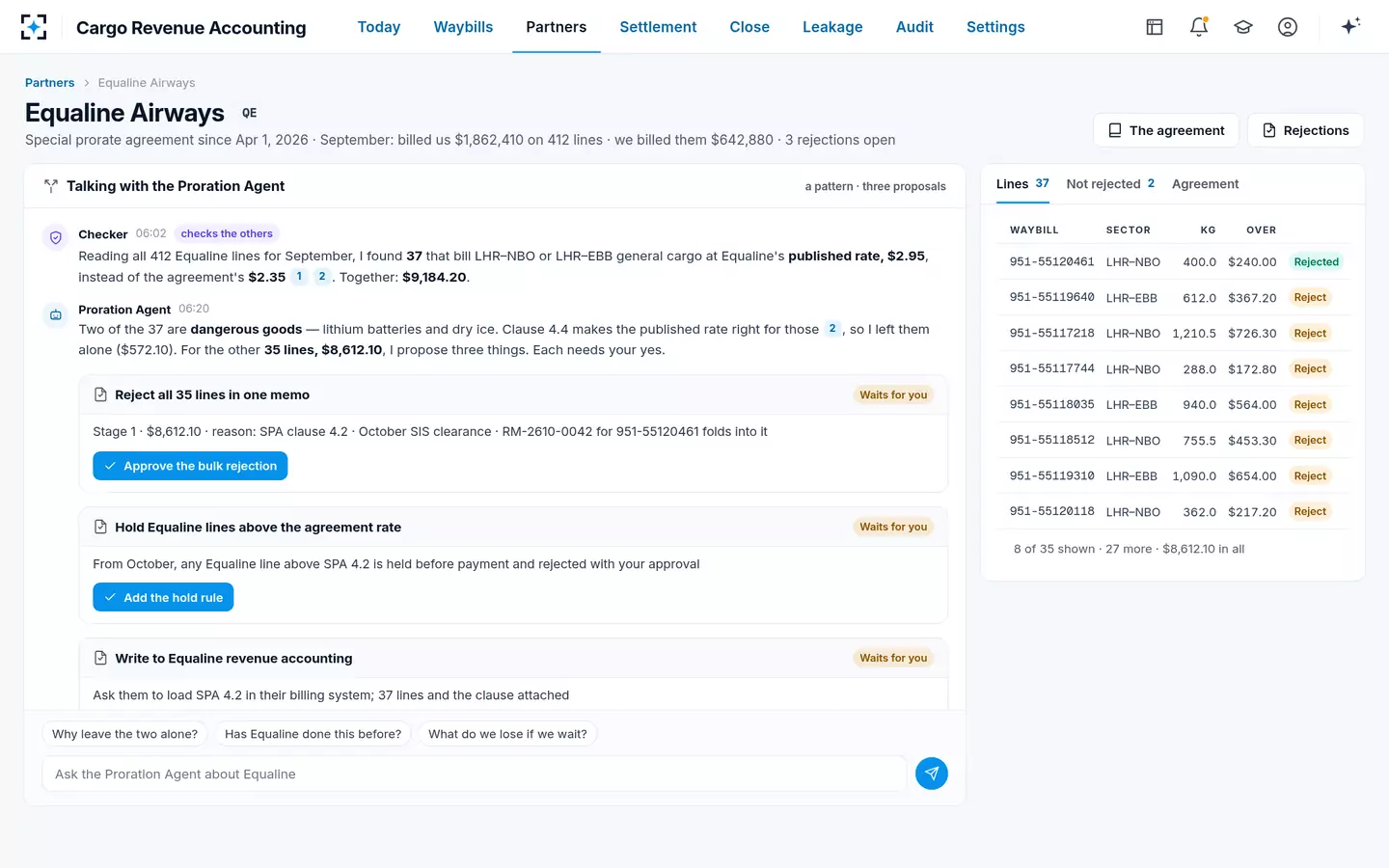Open citation 1 after the $2.35 rate
Screen dimensions: 1389x868
tap(299, 277)
